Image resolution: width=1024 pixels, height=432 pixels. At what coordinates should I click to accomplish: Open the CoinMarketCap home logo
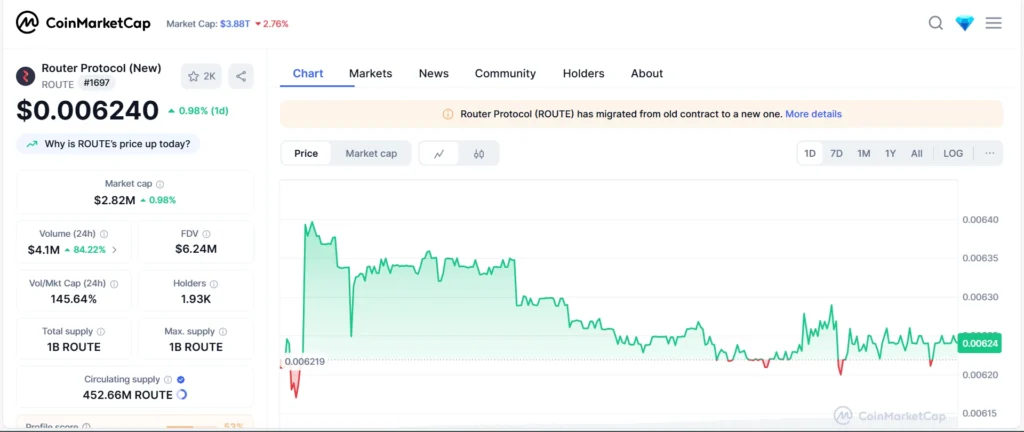point(83,23)
